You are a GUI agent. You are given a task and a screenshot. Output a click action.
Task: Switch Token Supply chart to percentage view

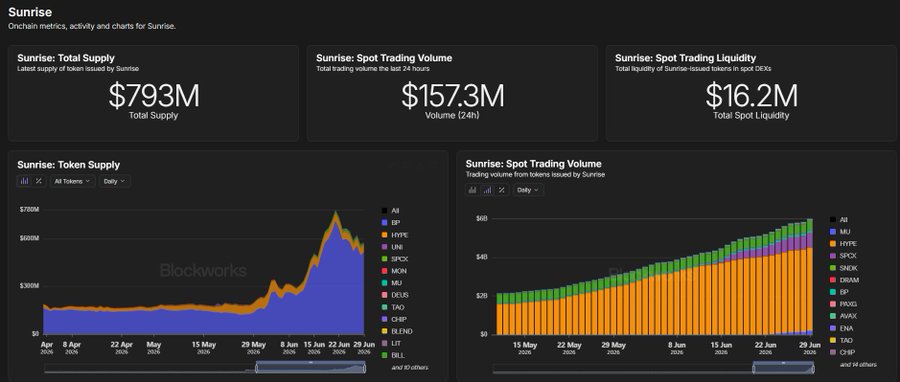38,181
